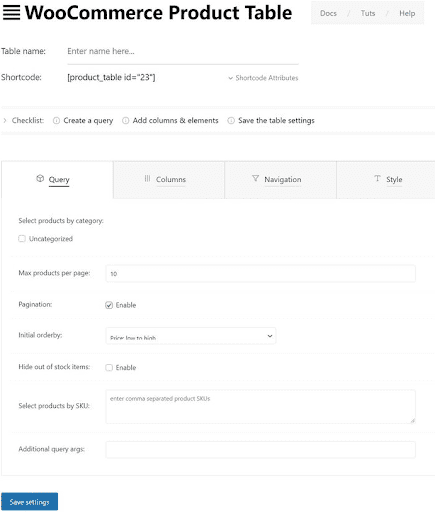
Task: Expand the Checklist chevron
Action: [x=5, y=120]
